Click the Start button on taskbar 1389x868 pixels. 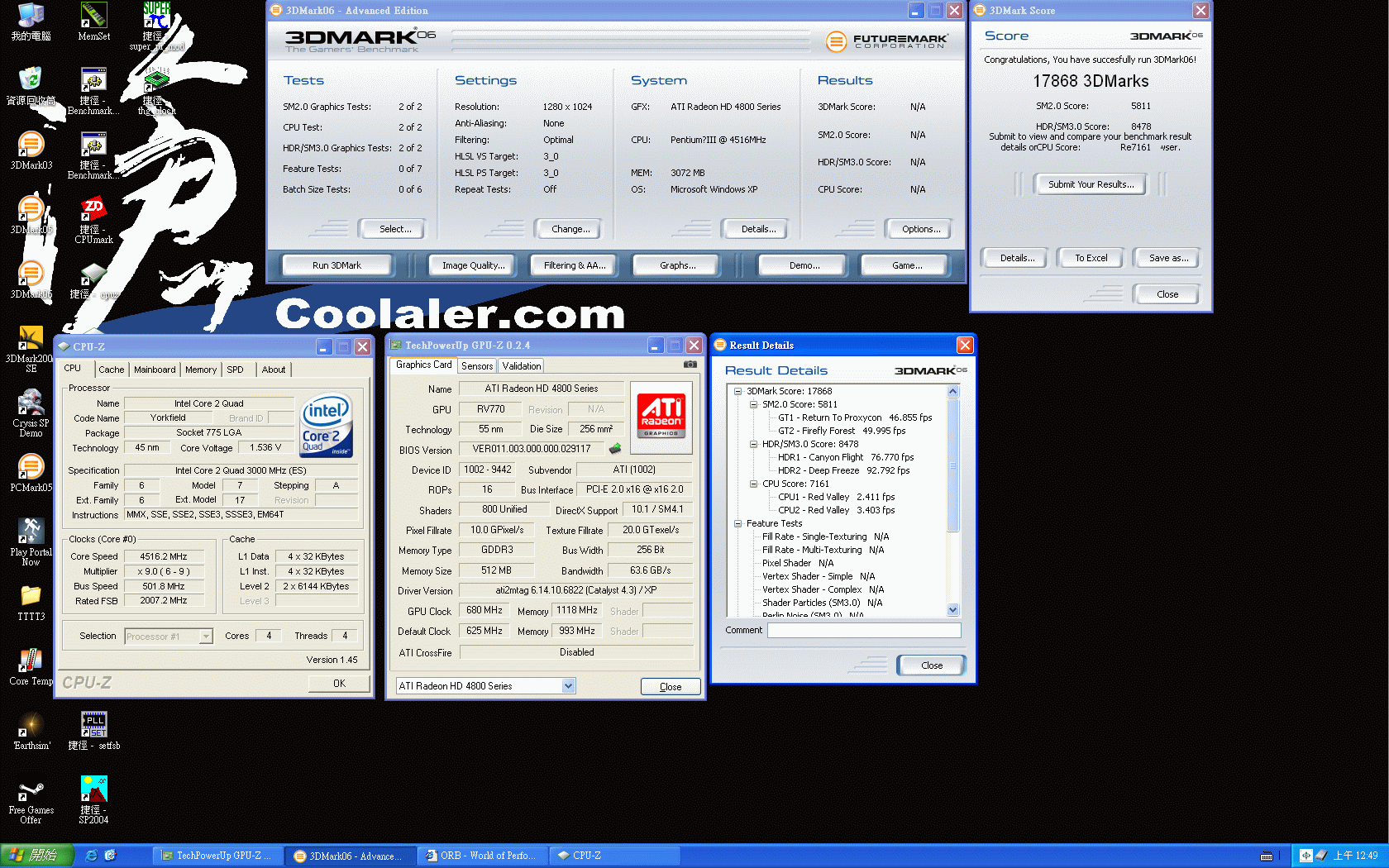(x=38, y=856)
